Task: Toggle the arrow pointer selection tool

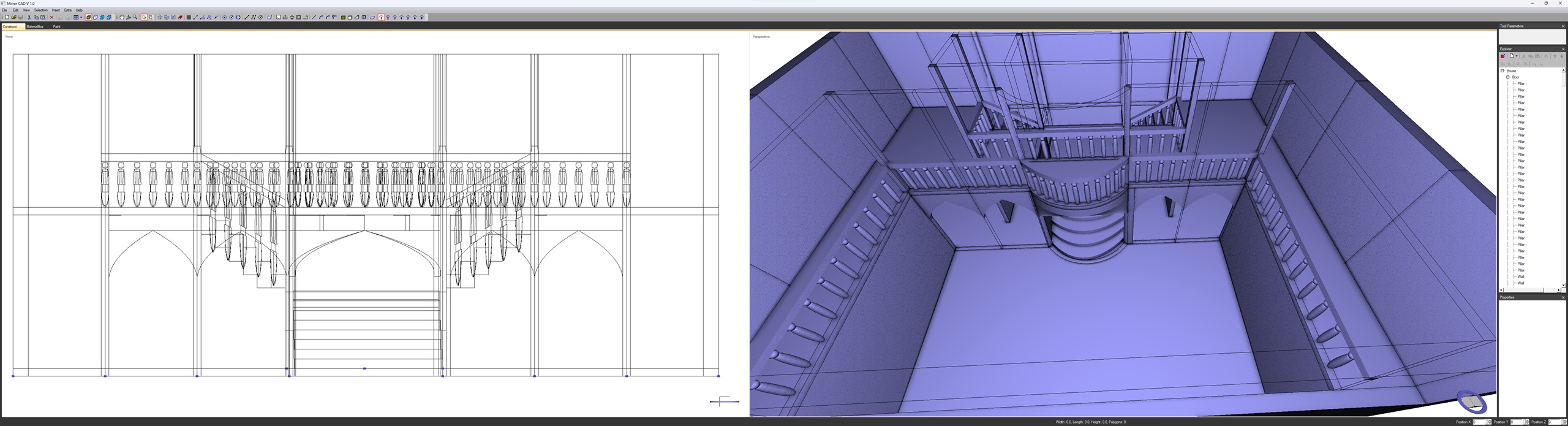Action: pos(144,17)
